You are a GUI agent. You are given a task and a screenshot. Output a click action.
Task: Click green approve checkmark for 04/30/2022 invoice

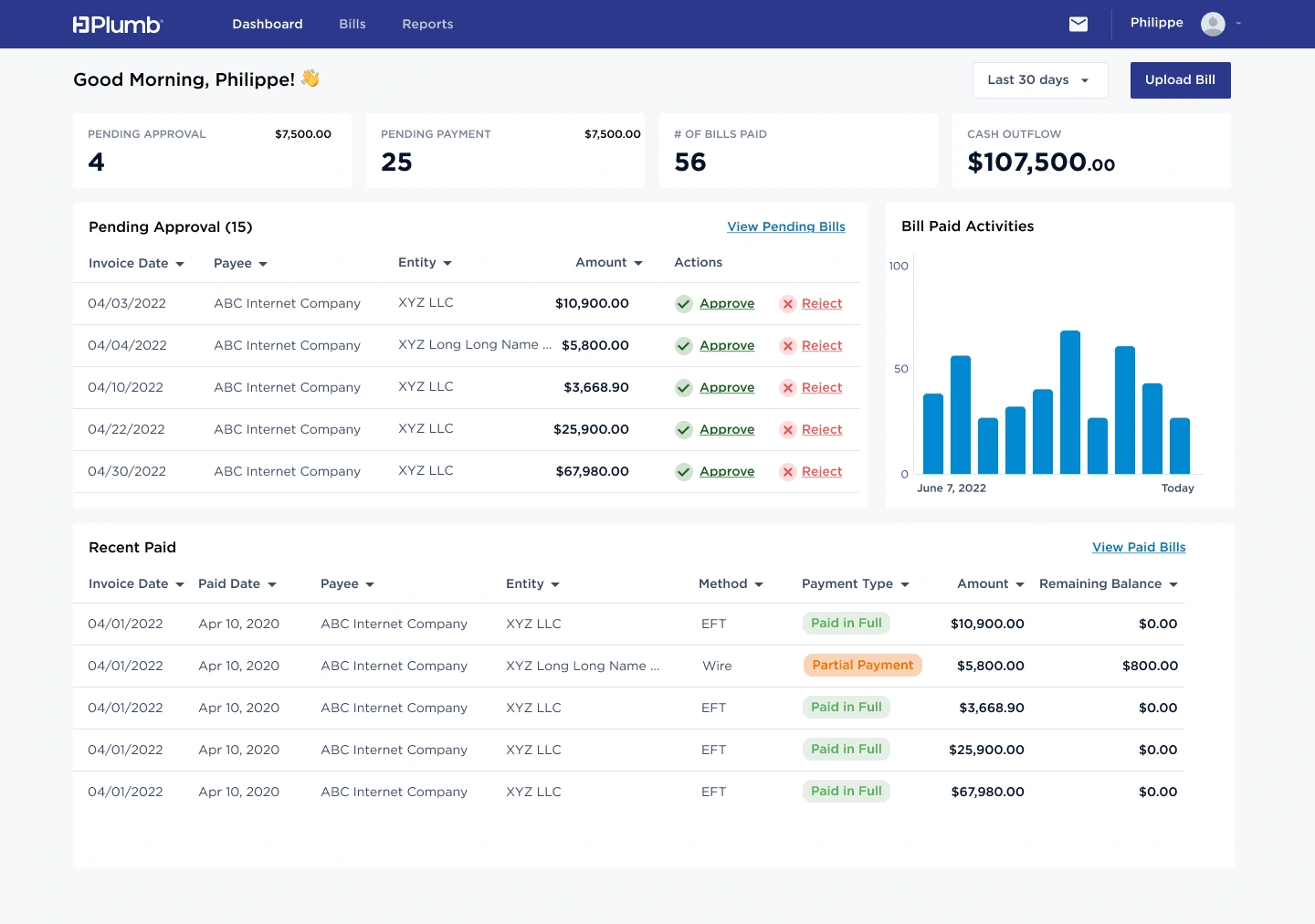point(684,472)
